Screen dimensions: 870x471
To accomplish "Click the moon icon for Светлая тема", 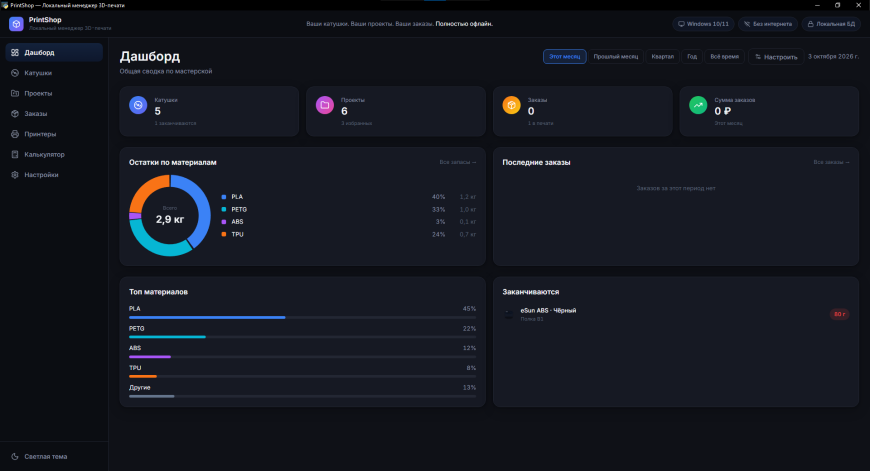I will click(15, 457).
